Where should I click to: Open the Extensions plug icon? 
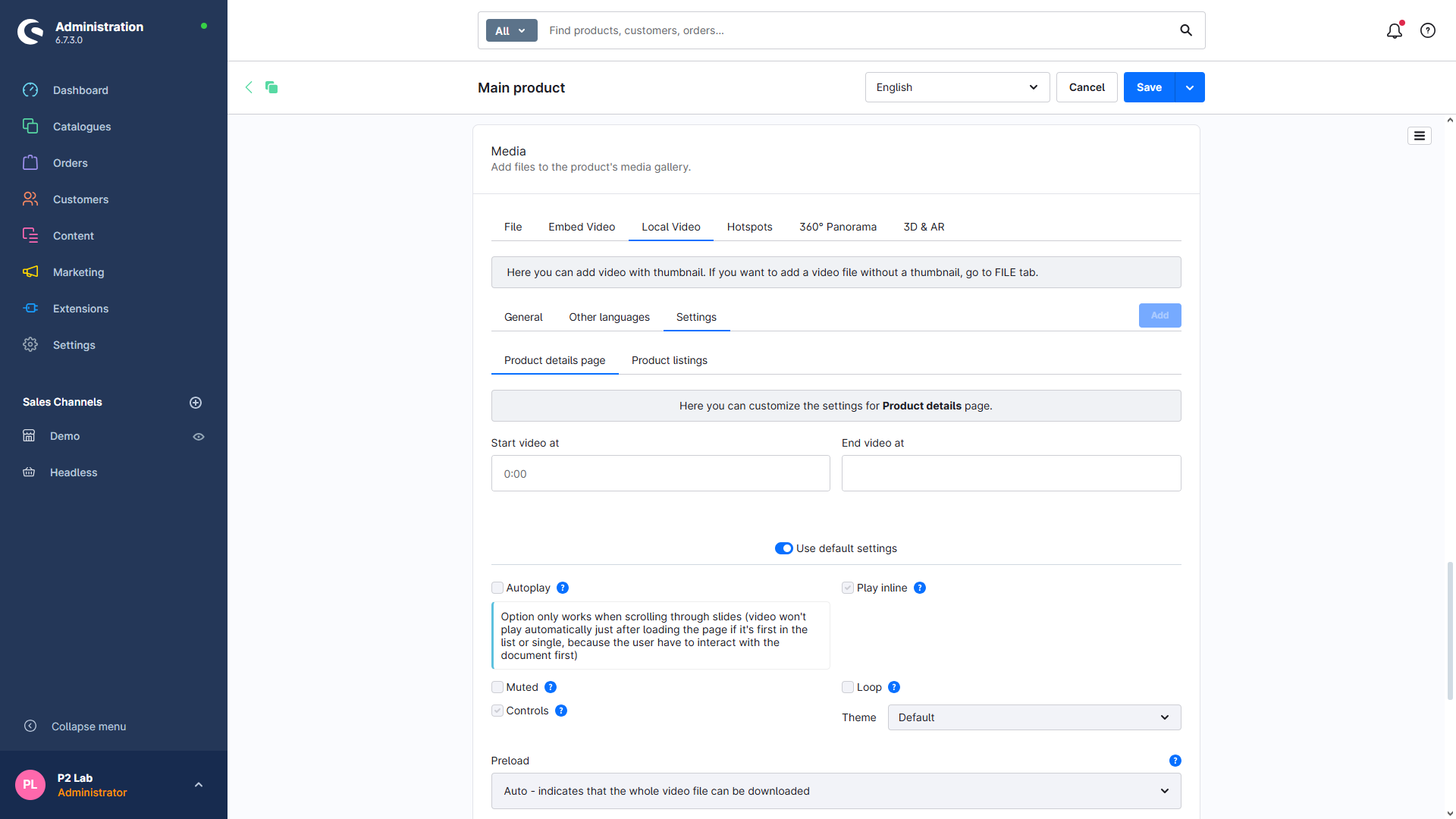[x=30, y=309]
